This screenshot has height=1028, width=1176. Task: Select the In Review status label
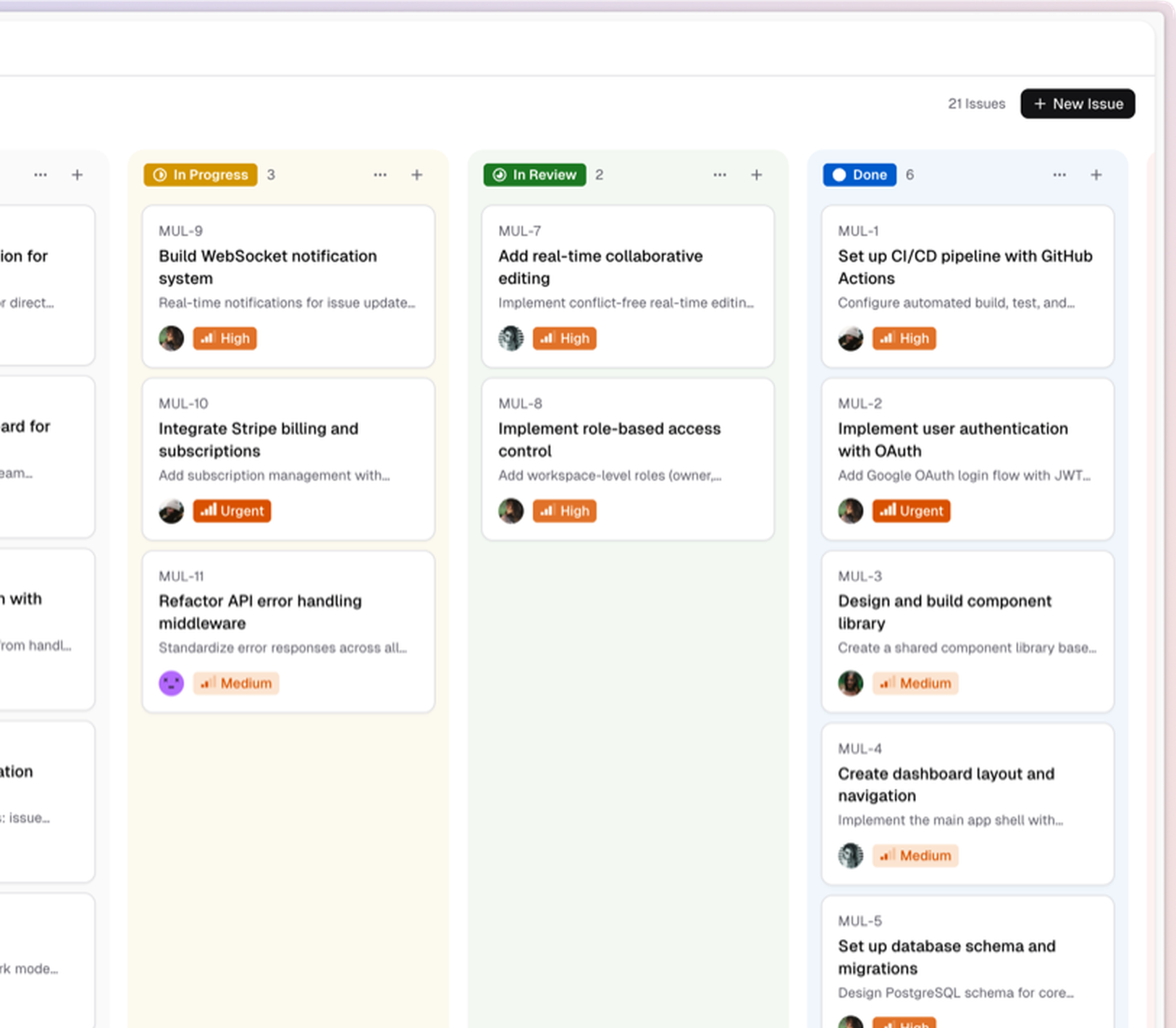534,175
